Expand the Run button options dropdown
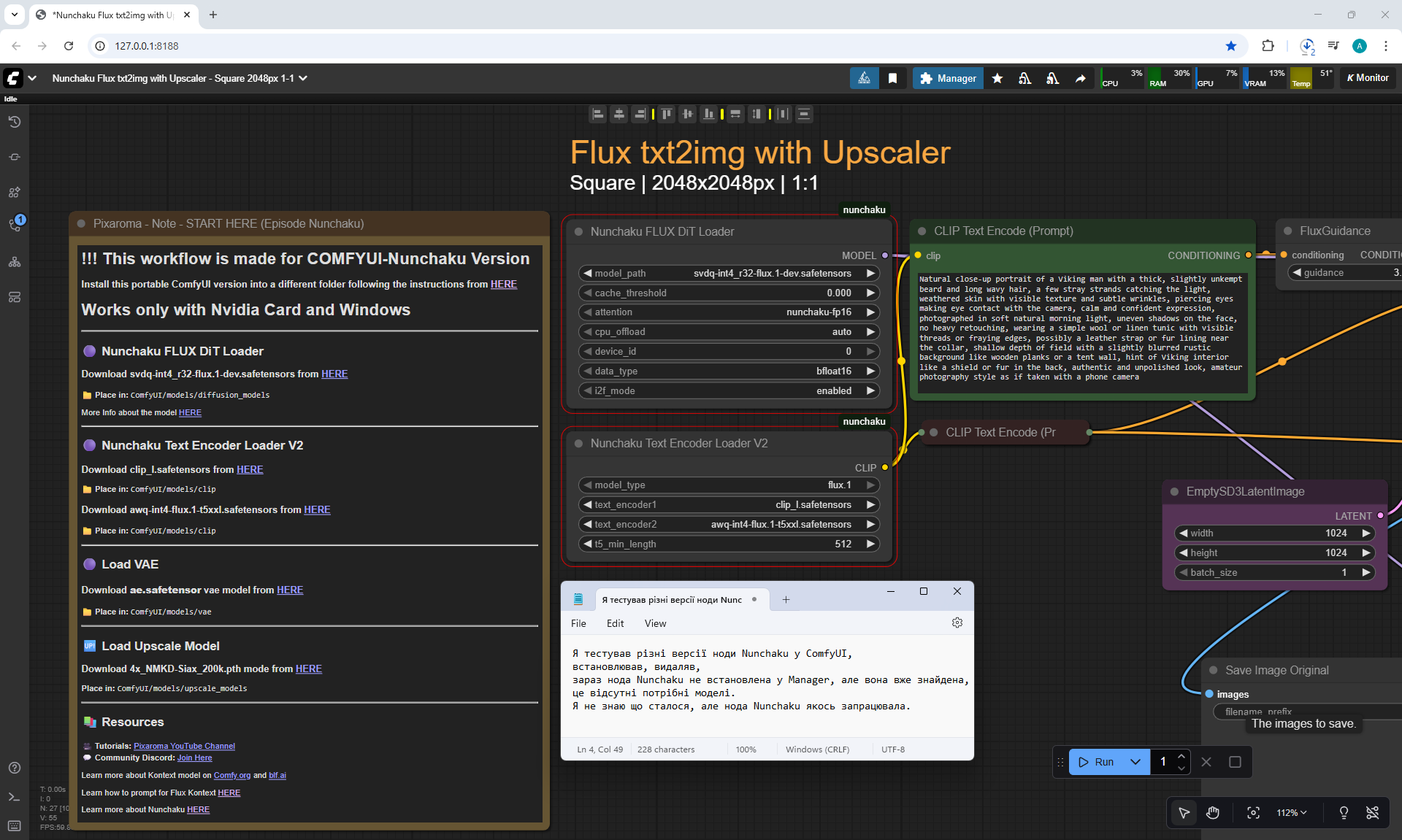This screenshot has width=1402, height=840. pyautogui.click(x=1135, y=762)
